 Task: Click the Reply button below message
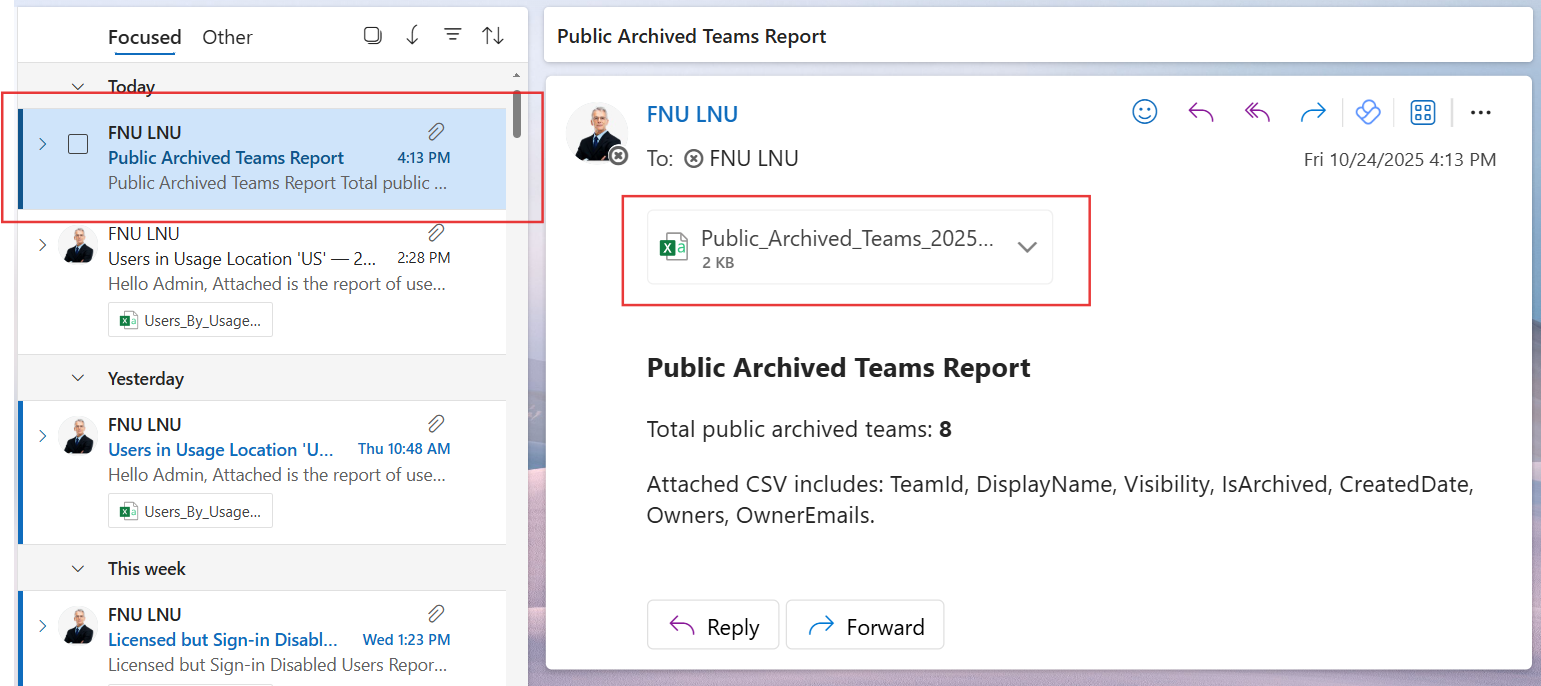coord(712,626)
